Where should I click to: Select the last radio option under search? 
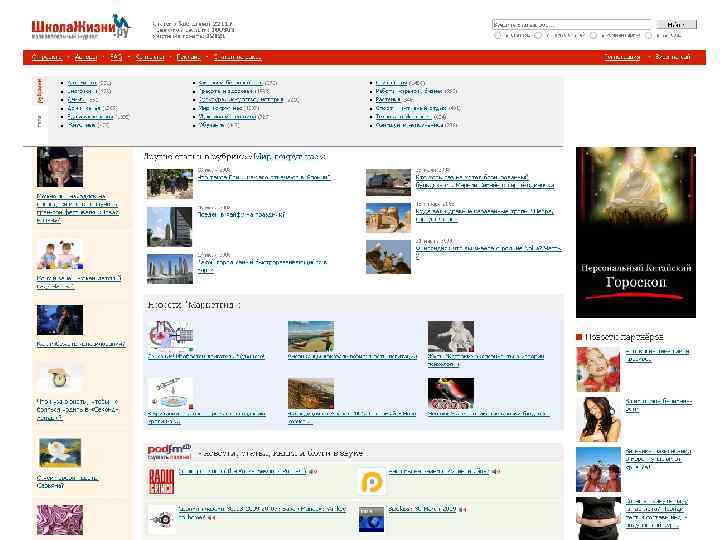[x=648, y=35]
